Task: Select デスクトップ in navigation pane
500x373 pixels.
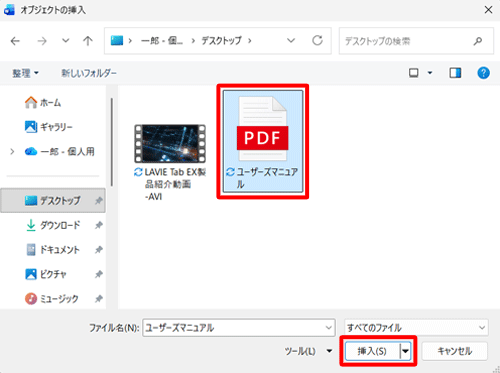Action: [x=53, y=200]
